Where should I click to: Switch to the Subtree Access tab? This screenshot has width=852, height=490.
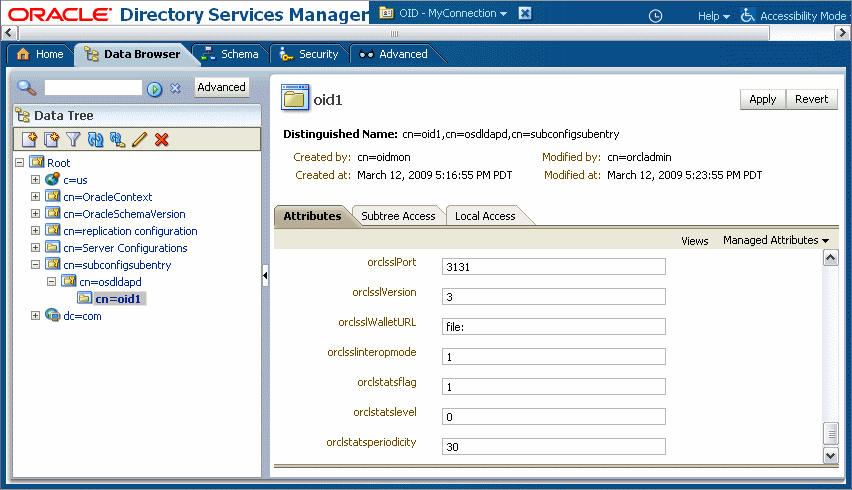[398, 216]
